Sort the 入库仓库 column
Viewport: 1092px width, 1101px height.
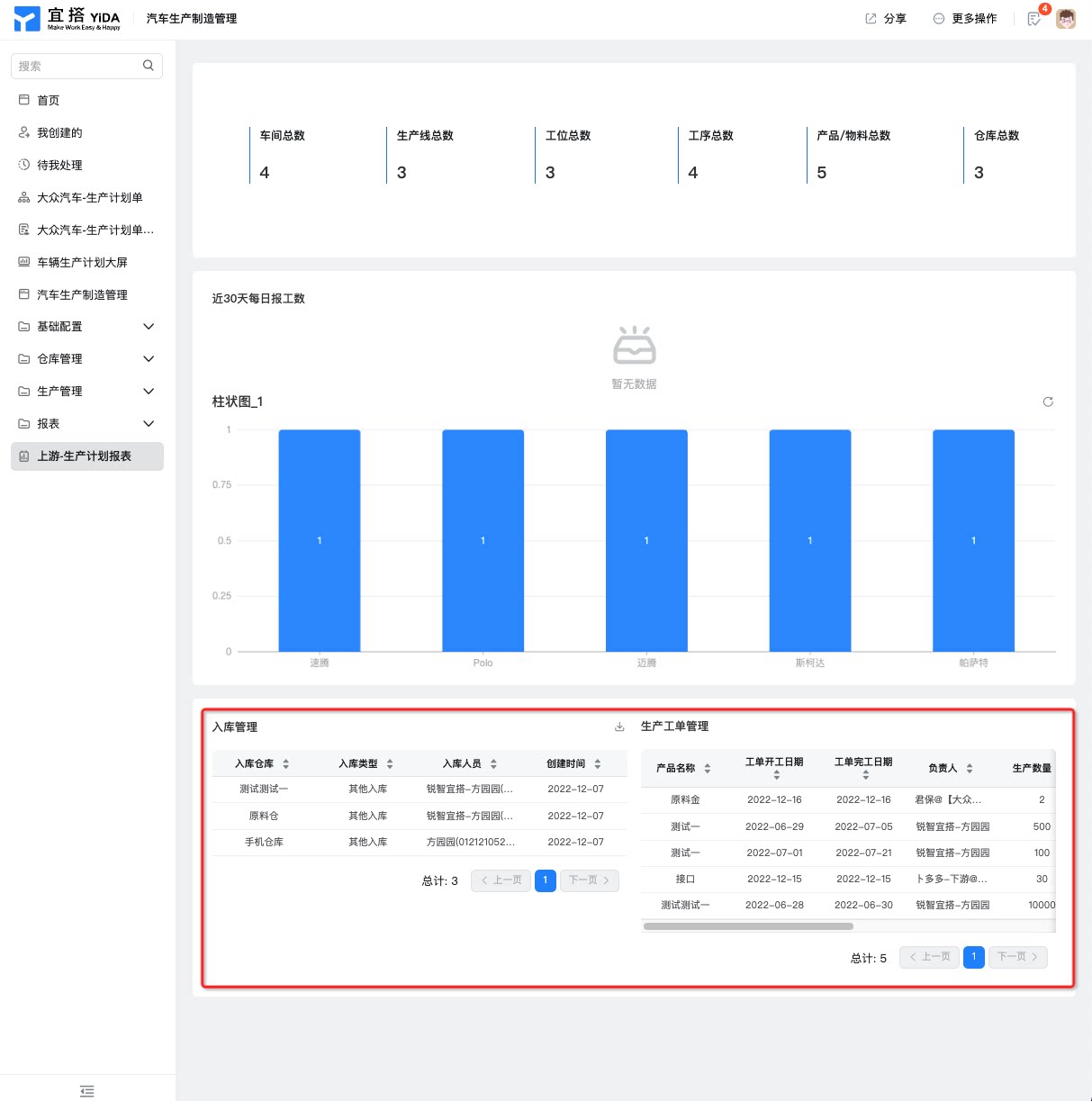(x=286, y=763)
